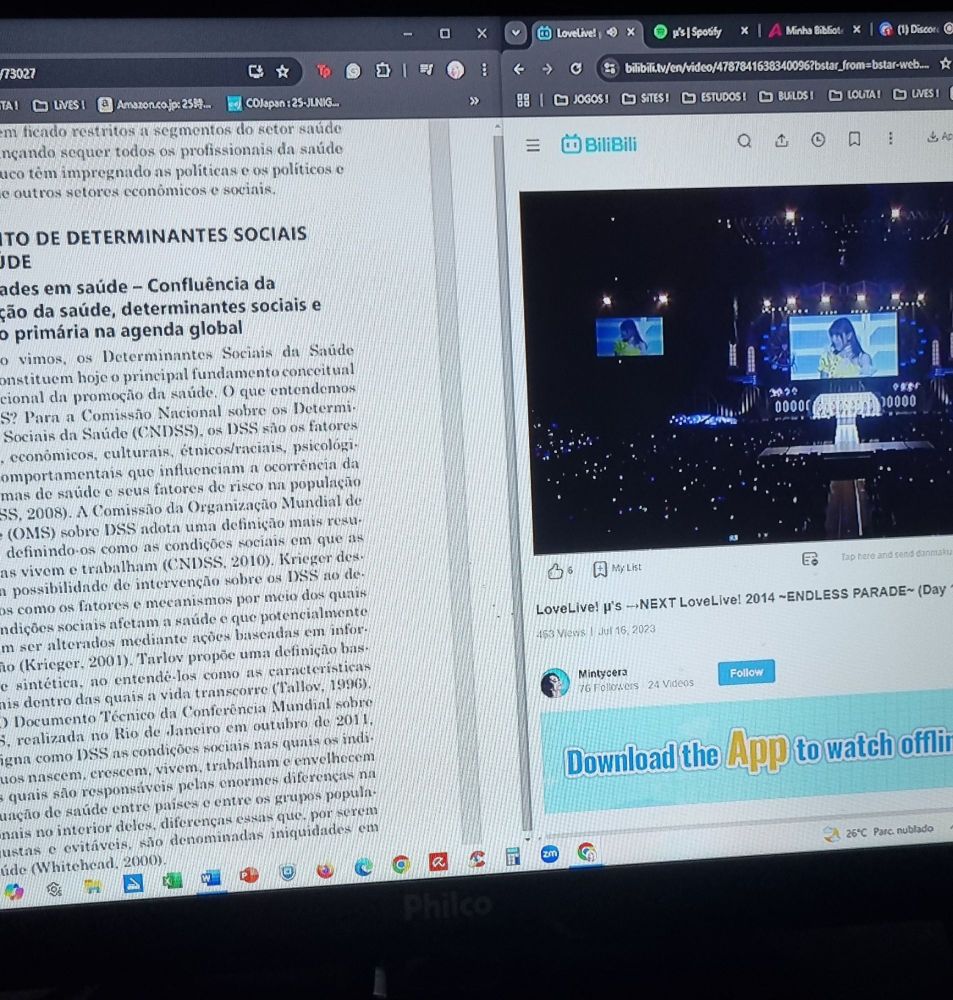The image size is (953, 1000).
Task: Go back in the right browser window
Action: pos(519,68)
